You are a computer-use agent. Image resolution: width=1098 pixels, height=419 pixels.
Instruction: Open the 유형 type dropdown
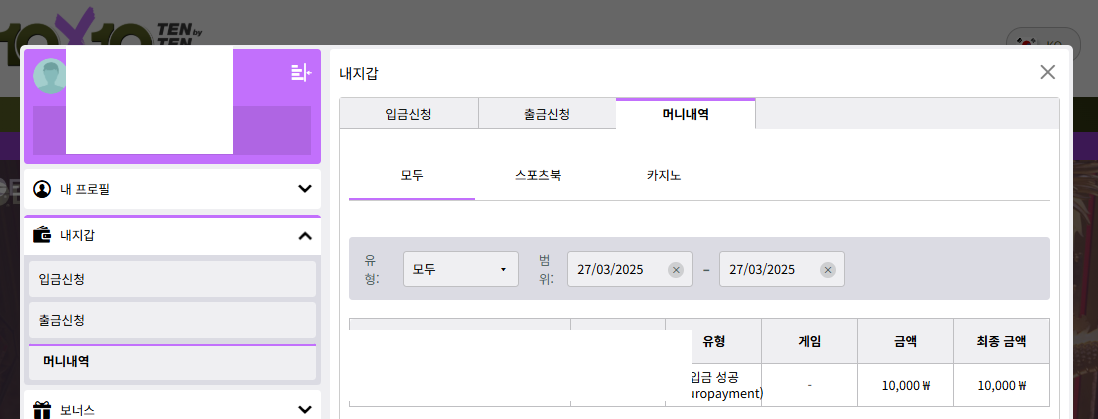[461, 270]
